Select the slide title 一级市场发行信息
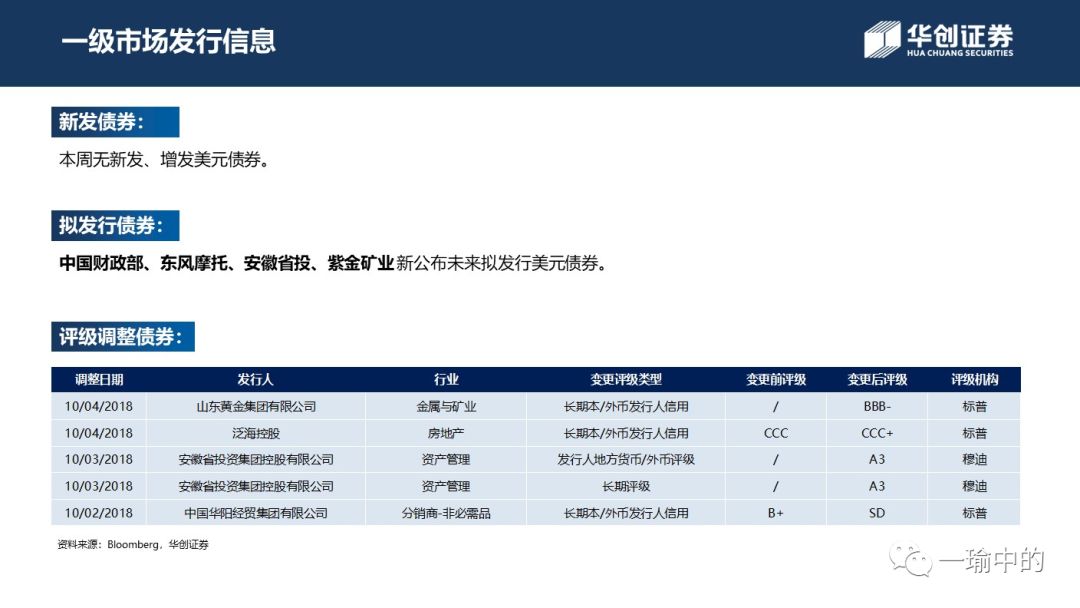The width and height of the screenshot is (1080, 608). point(168,41)
